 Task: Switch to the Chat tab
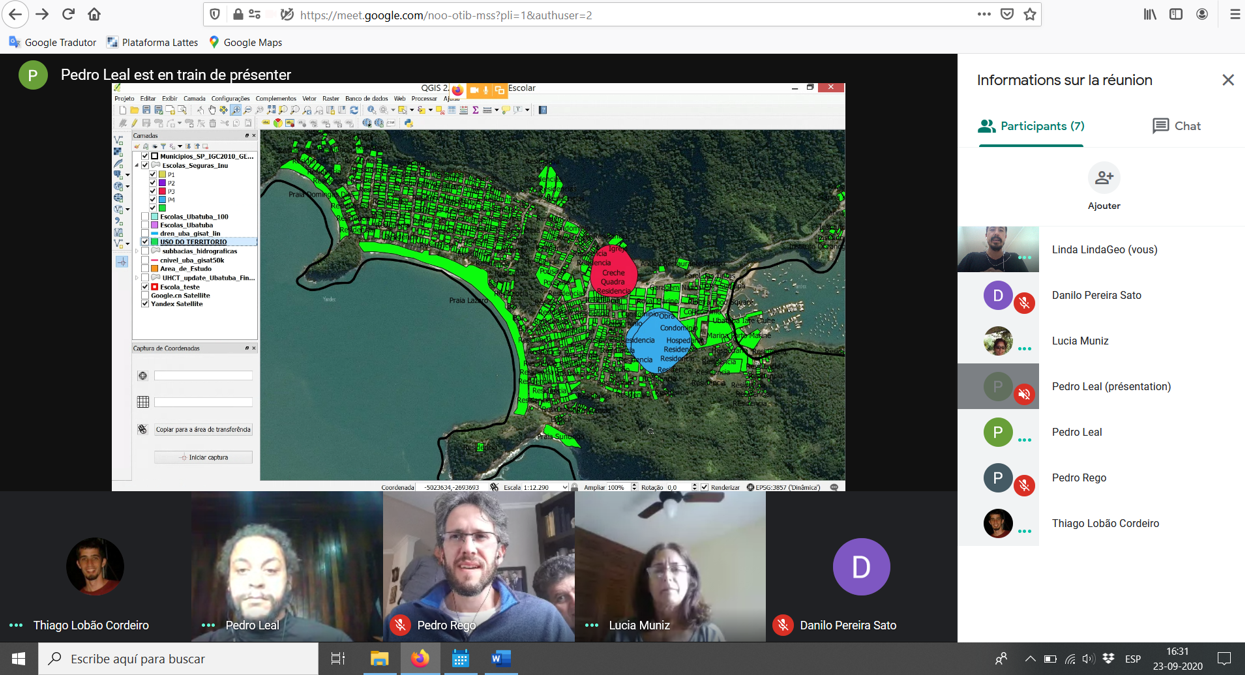(x=1176, y=126)
